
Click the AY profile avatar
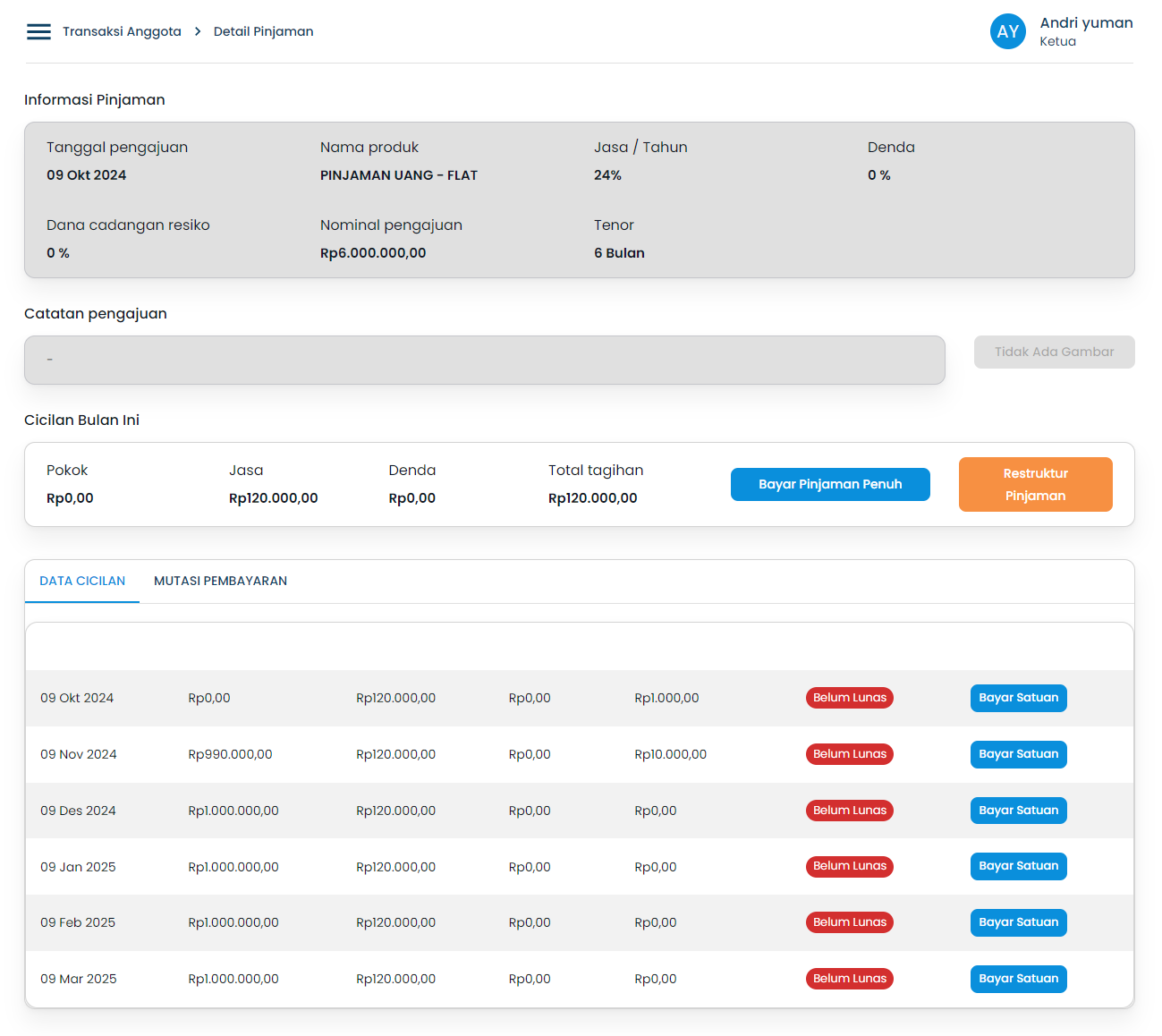pyautogui.click(x=1008, y=31)
